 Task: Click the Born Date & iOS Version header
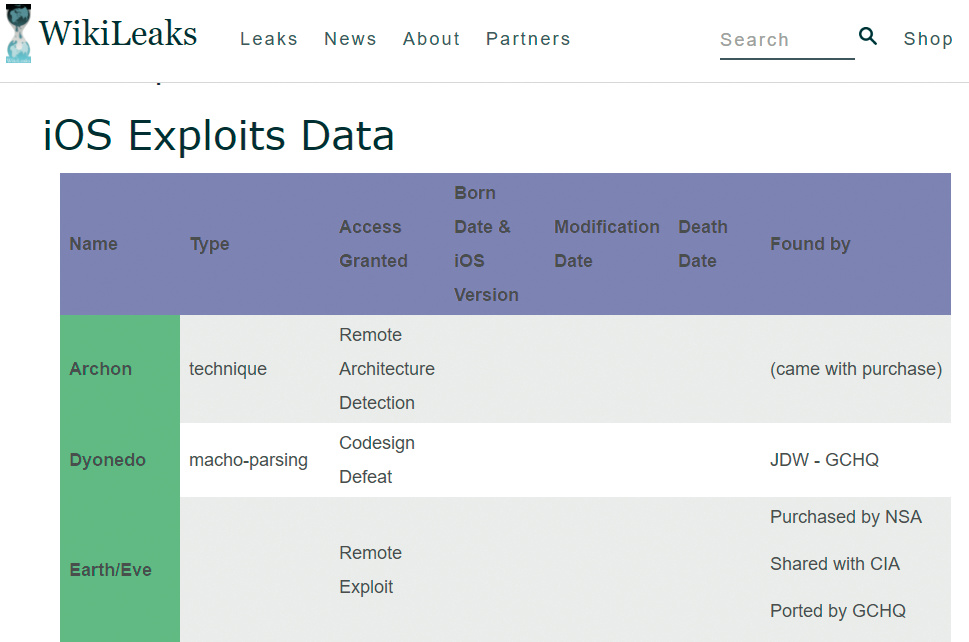pyautogui.click(x=486, y=244)
